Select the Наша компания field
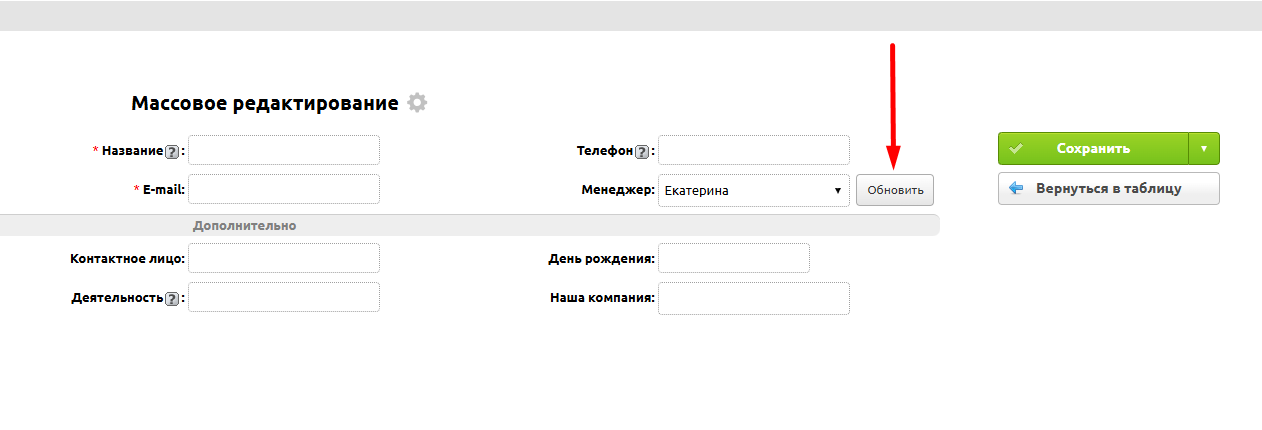Image resolution: width=1262 pixels, height=430 pixels. [753, 297]
